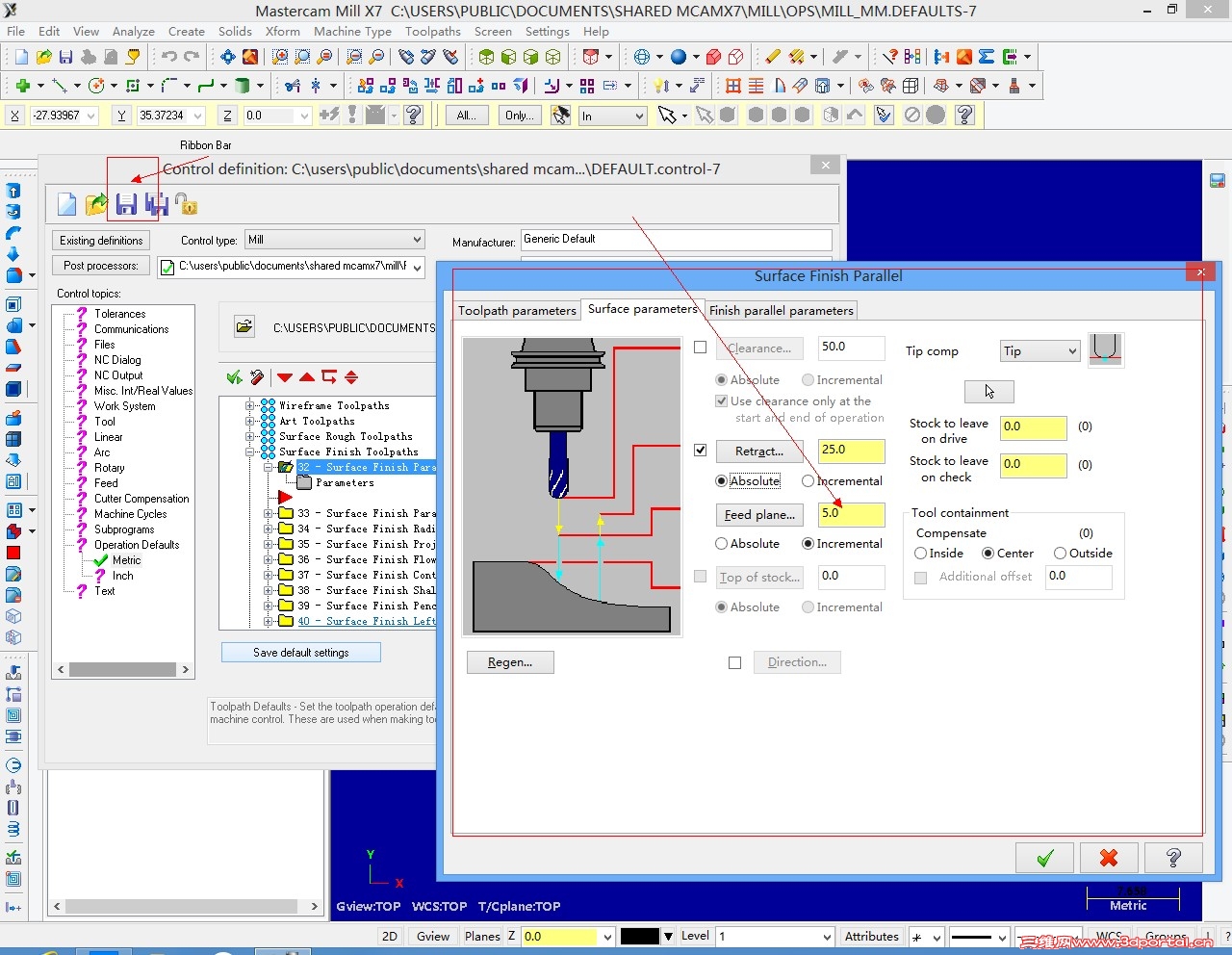1232x955 pixels.
Task: Save file from main Mastercam toolbar
Action: pyautogui.click(x=65, y=57)
